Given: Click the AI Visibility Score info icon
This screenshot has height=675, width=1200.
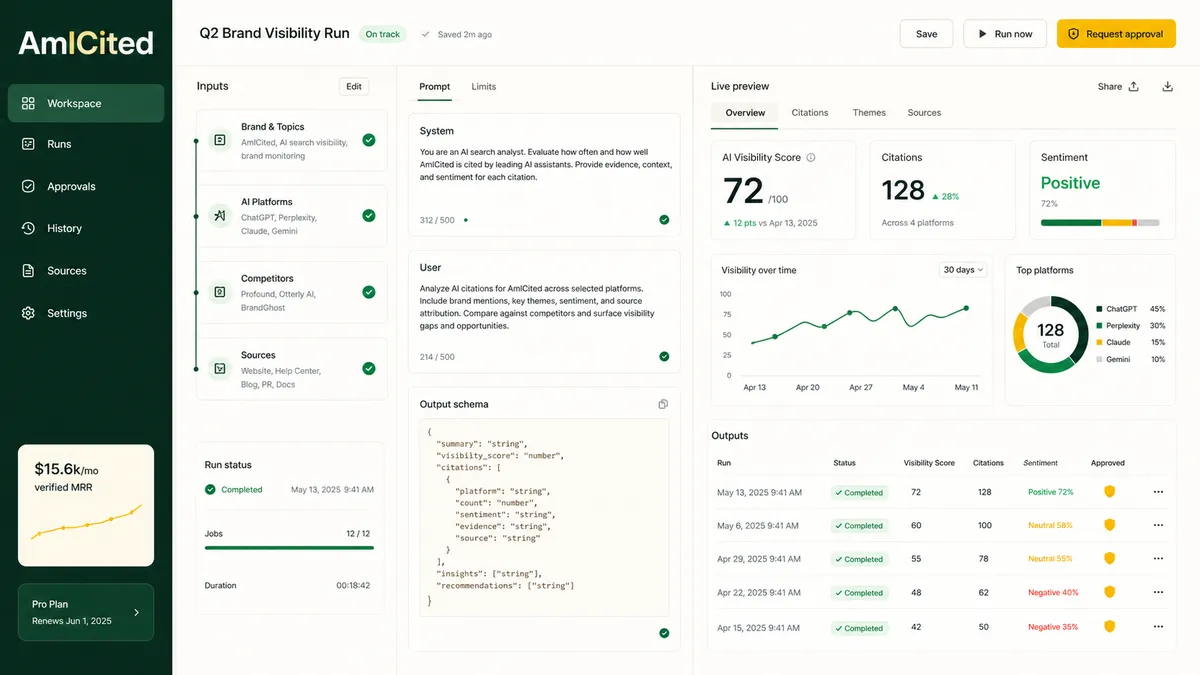Looking at the screenshot, I should 811,158.
